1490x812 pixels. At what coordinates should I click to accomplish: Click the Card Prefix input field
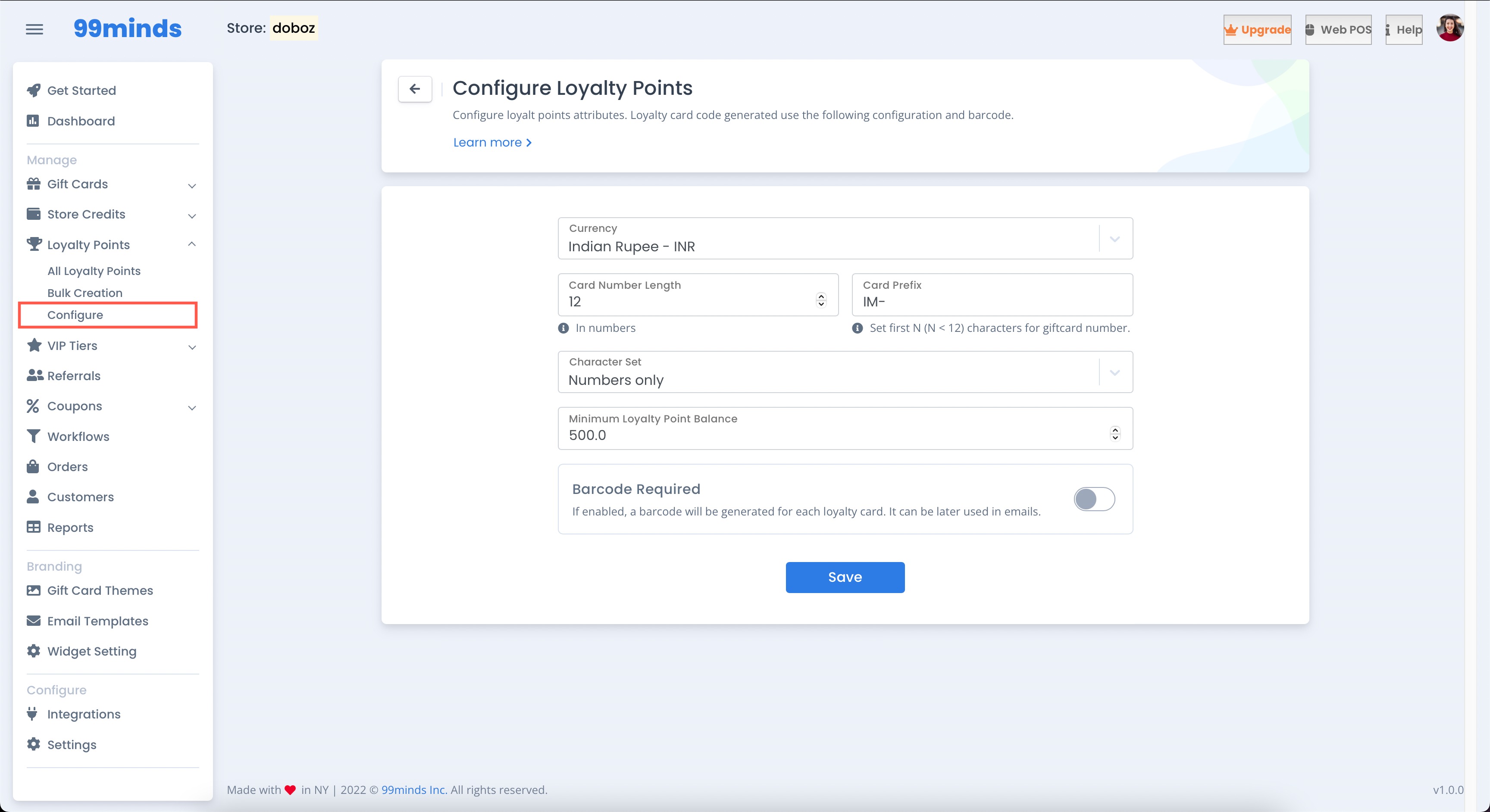pyautogui.click(x=992, y=294)
